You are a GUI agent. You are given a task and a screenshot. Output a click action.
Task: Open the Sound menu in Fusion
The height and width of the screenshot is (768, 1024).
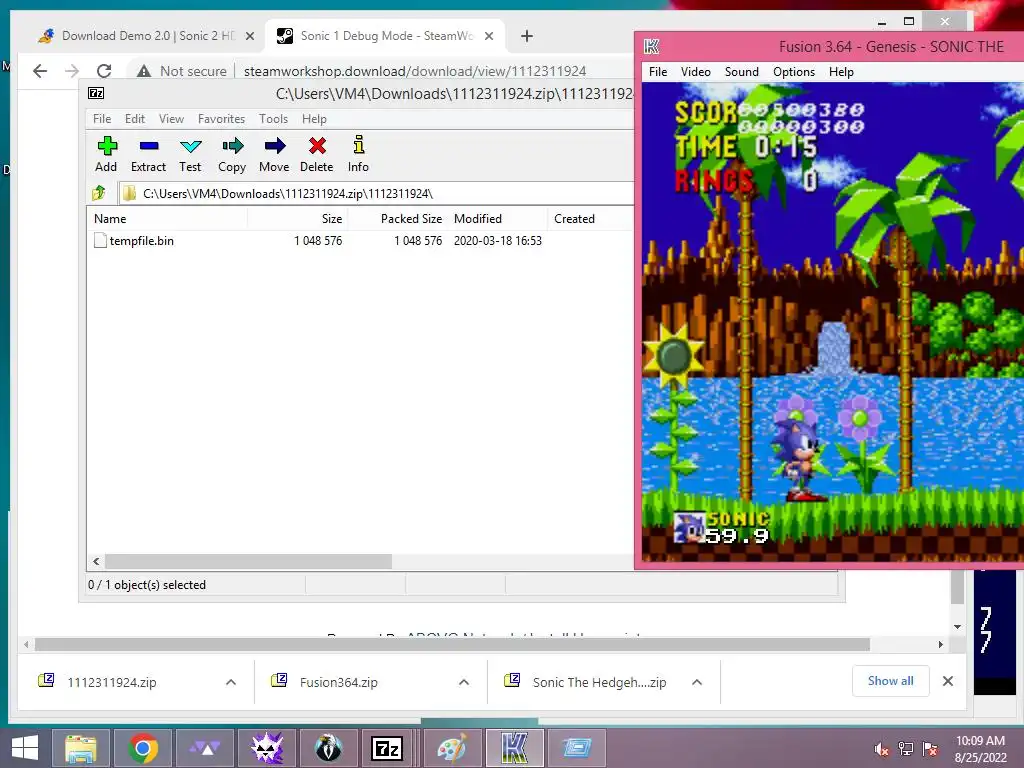tap(741, 72)
